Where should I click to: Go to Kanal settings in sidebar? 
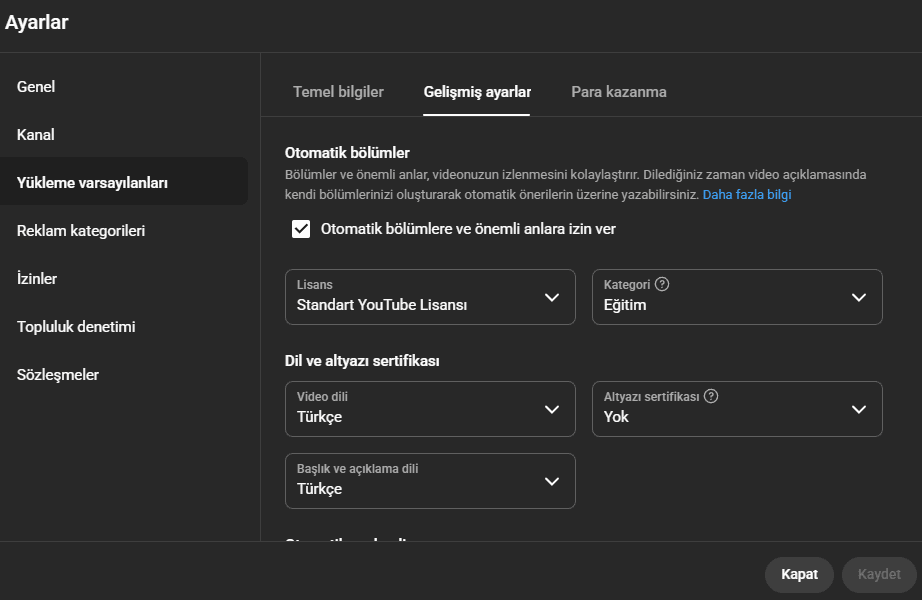(36, 135)
